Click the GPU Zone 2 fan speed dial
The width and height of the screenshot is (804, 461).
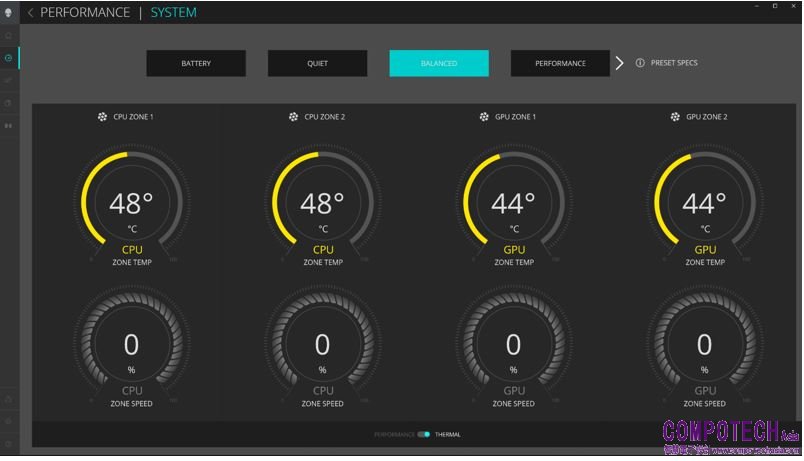click(x=704, y=345)
